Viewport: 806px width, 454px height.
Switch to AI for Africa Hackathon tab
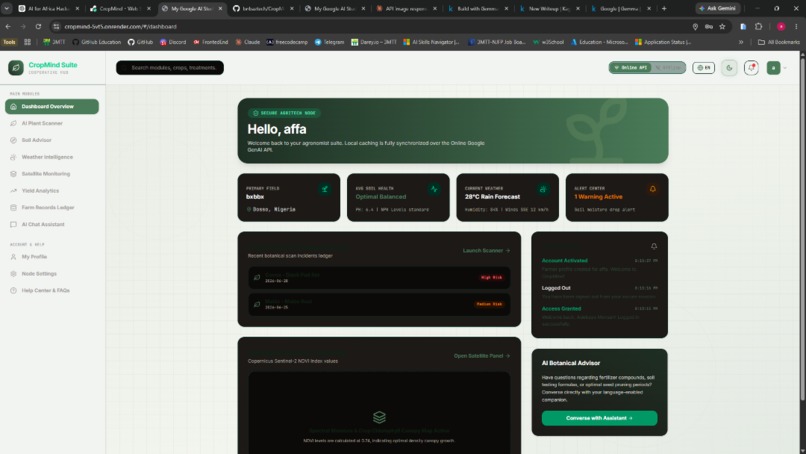[x=49, y=9]
